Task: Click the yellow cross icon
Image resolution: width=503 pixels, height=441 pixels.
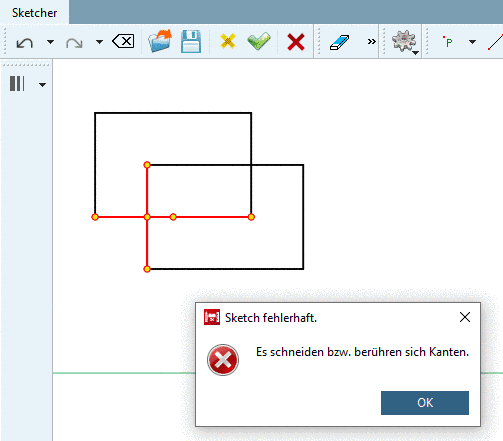Action: coord(228,41)
